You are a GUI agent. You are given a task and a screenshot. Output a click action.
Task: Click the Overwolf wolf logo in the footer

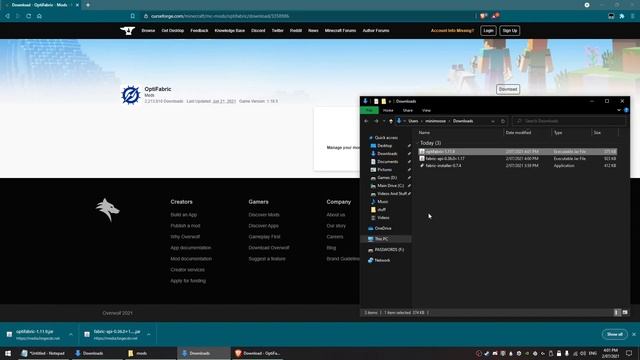(108, 209)
